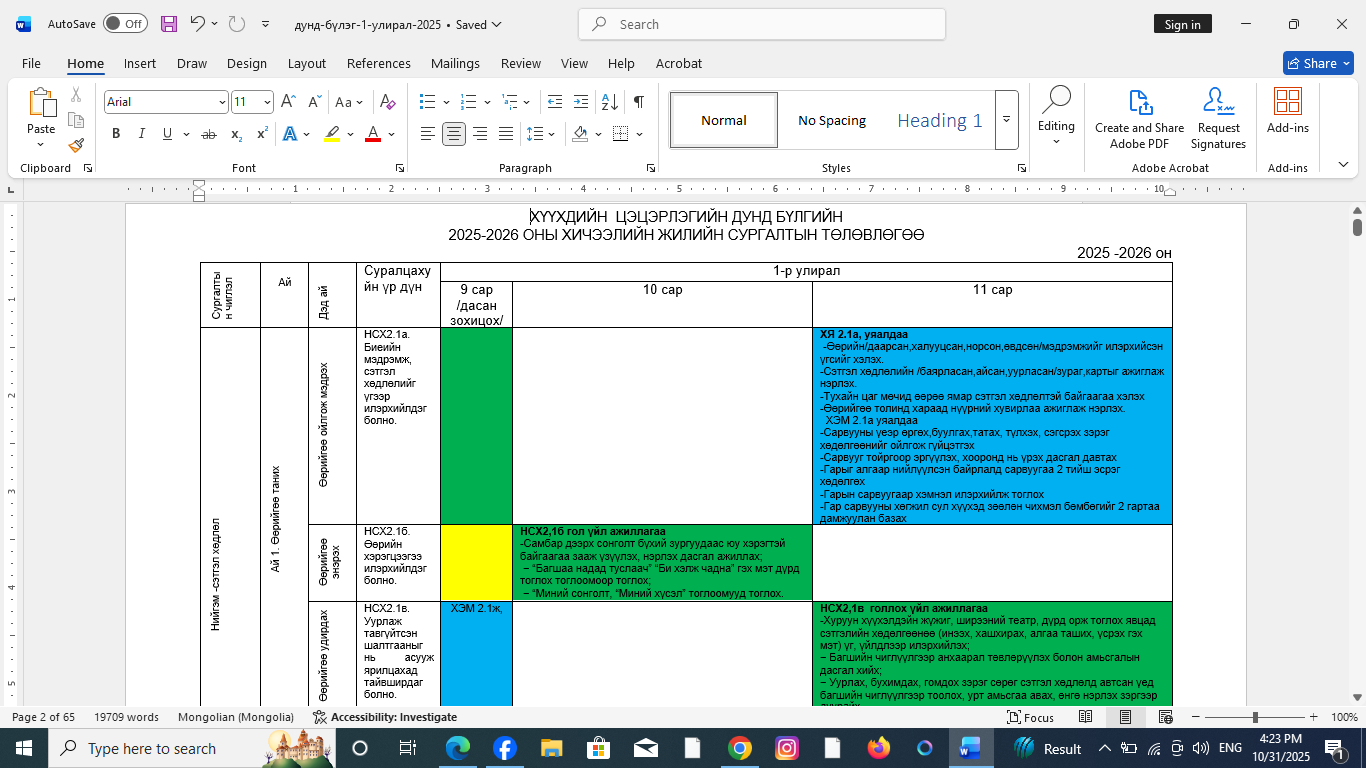Click the Clear All Formatting icon
Image resolution: width=1366 pixels, height=768 pixels.
[x=388, y=102]
